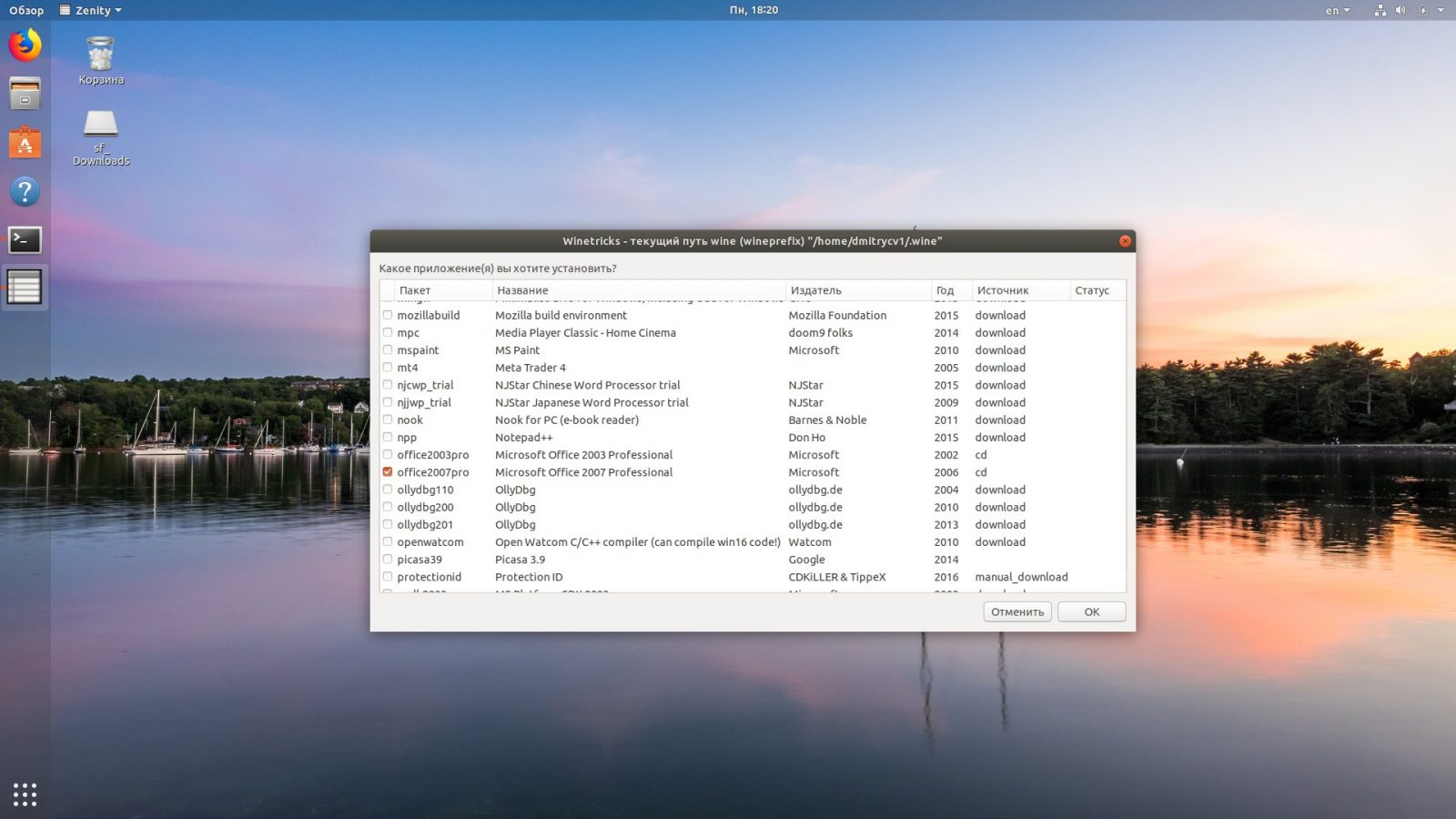Open the Zenity app menu dropdown
1456x819 pixels.
(x=90, y=10)
